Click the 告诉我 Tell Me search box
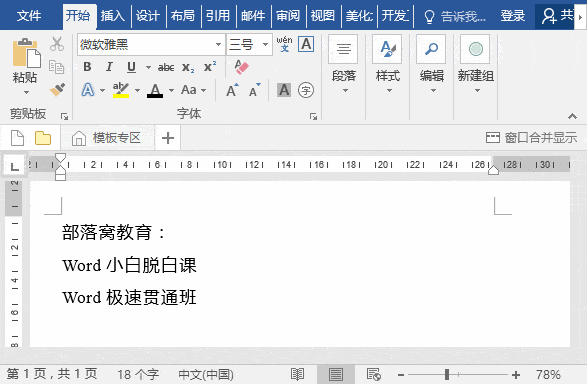This screenshot has width=587, height=384. (x=455, y=16)
